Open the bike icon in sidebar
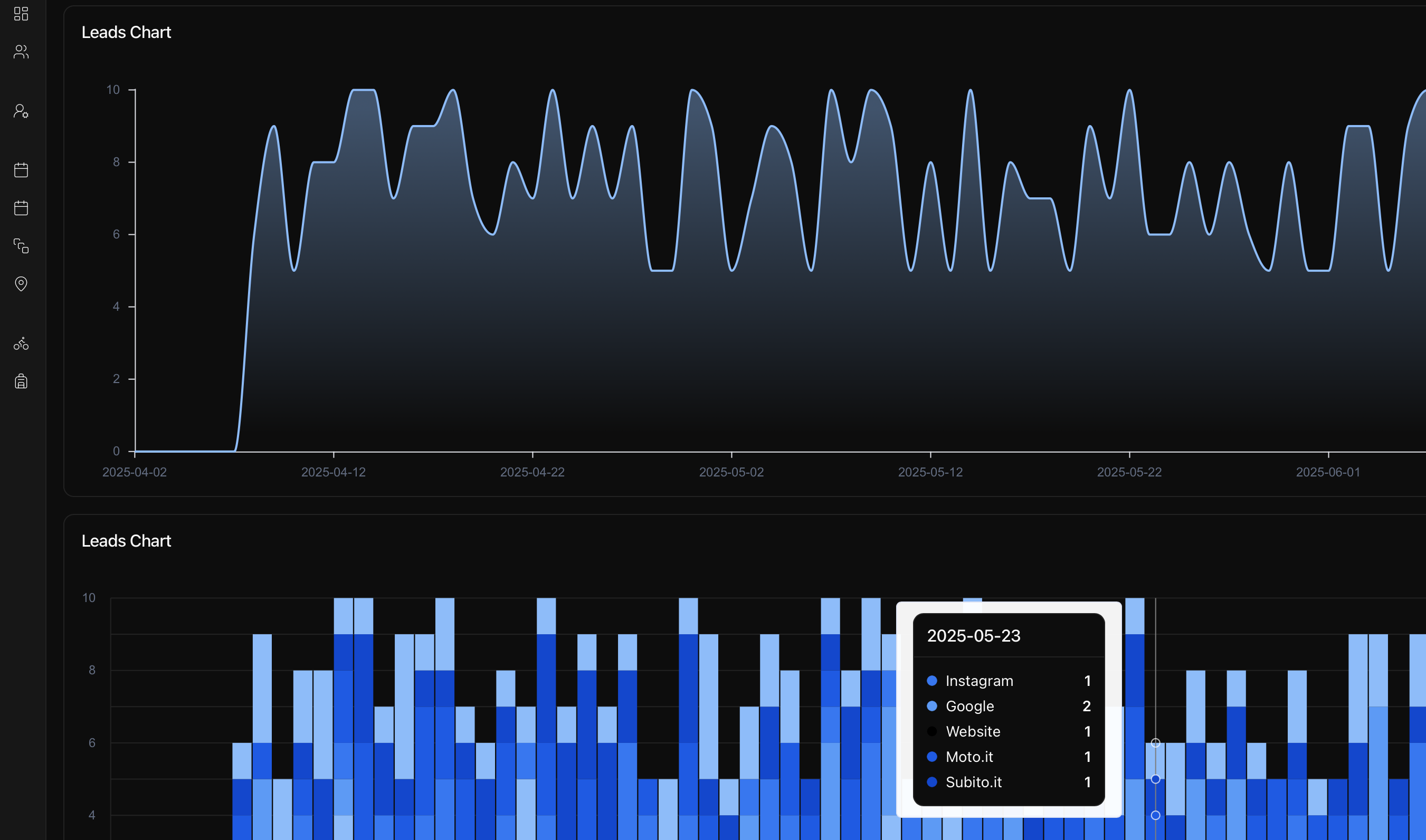The height and width of the screenshot is (840, 1426). click(21, 343)
